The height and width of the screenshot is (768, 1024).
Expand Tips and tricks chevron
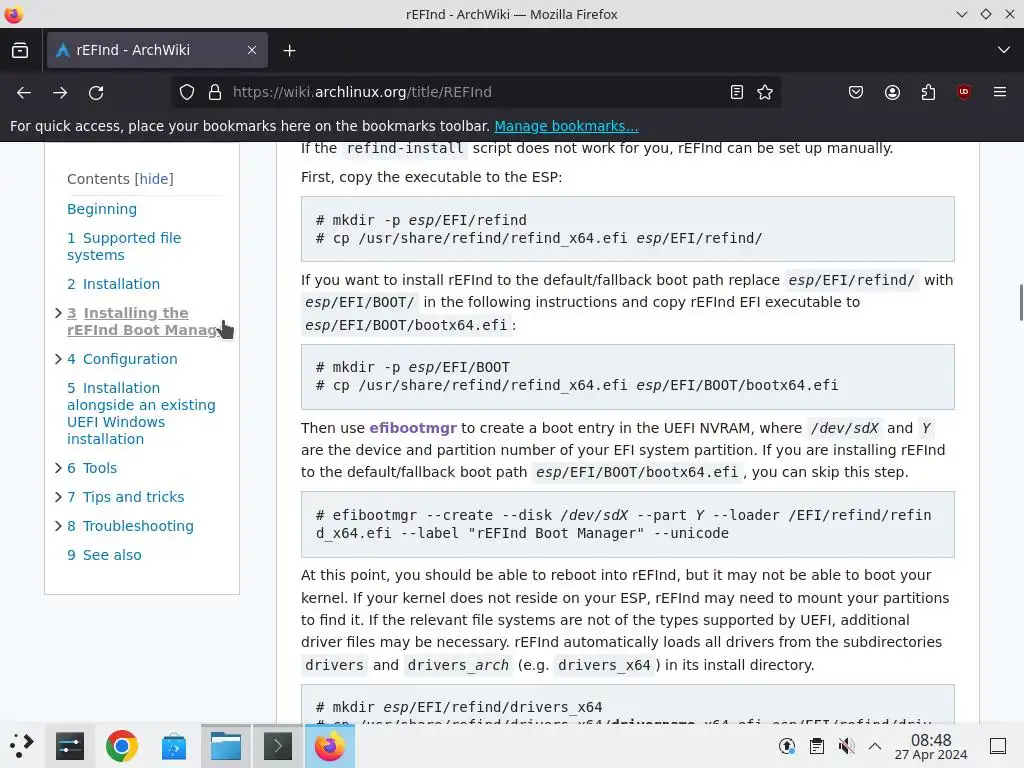click(57, 496)
